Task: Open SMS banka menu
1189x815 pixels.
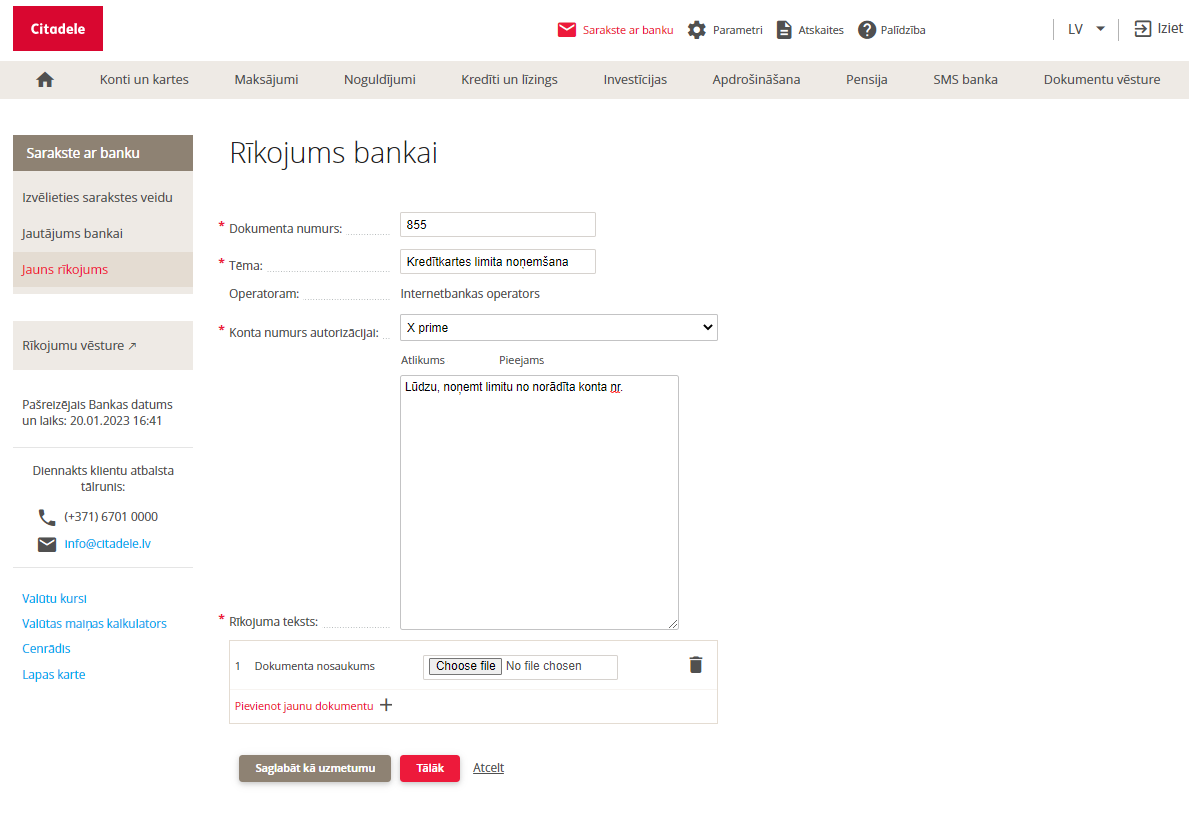Action: (x=965, y=80)
